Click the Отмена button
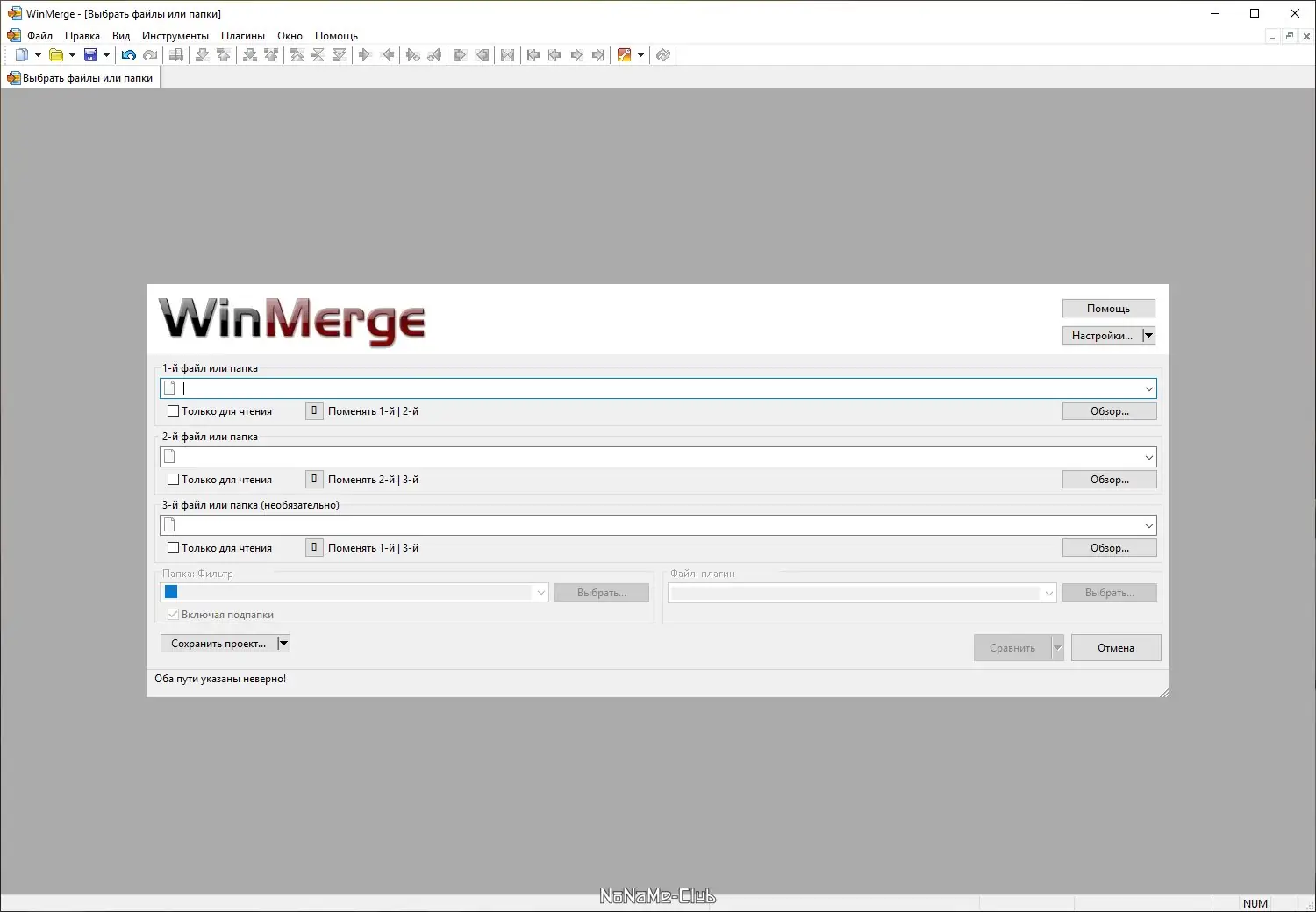 tap(1115, 647)
